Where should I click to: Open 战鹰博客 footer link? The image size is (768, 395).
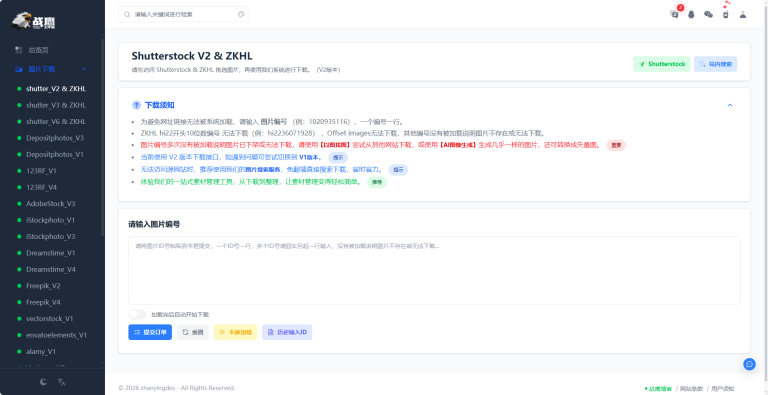[659, 388]
